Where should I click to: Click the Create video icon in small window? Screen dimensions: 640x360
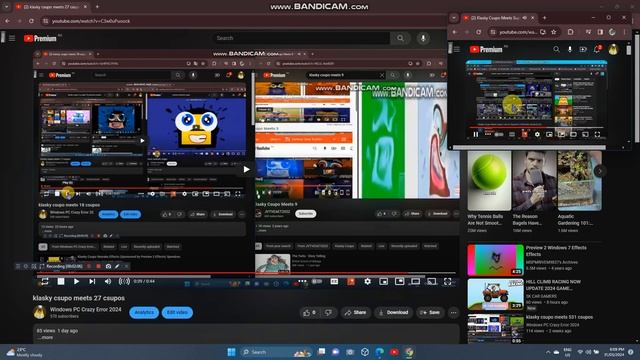[x=583, y=49]
